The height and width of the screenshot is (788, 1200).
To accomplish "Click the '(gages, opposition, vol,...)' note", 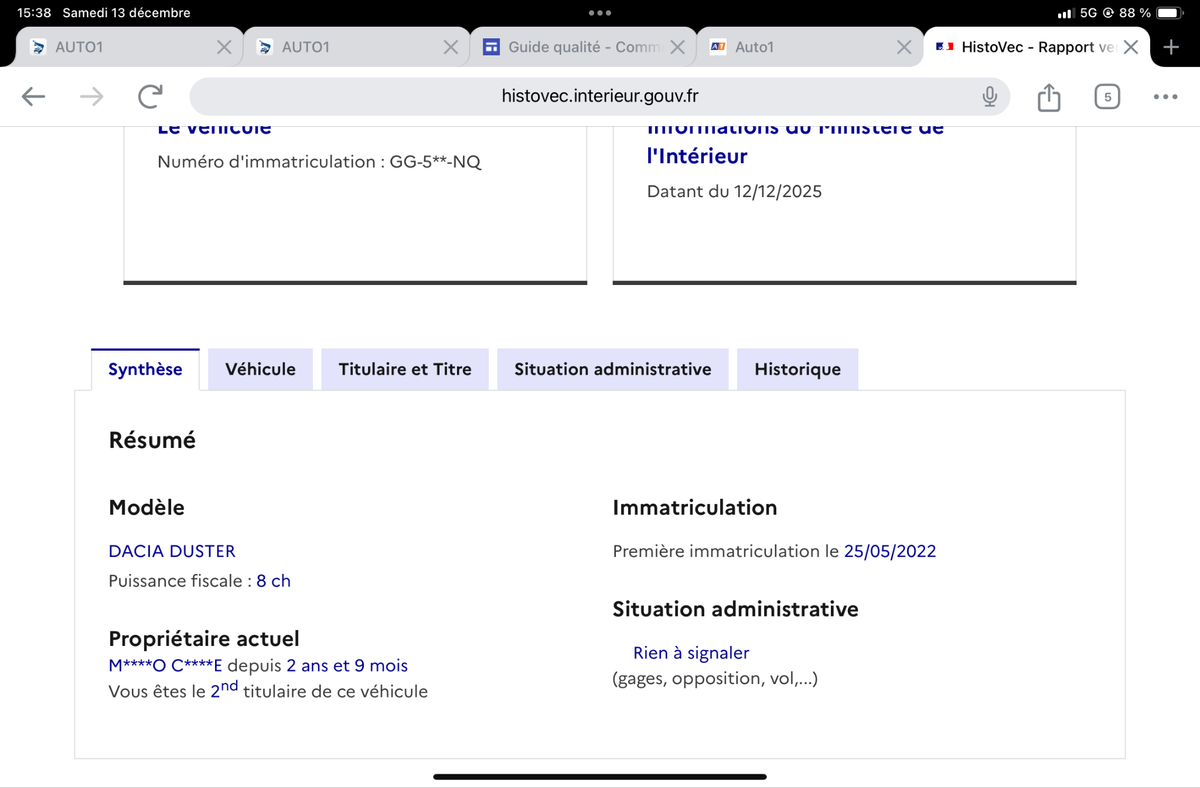I will click(x=715, y=679).
